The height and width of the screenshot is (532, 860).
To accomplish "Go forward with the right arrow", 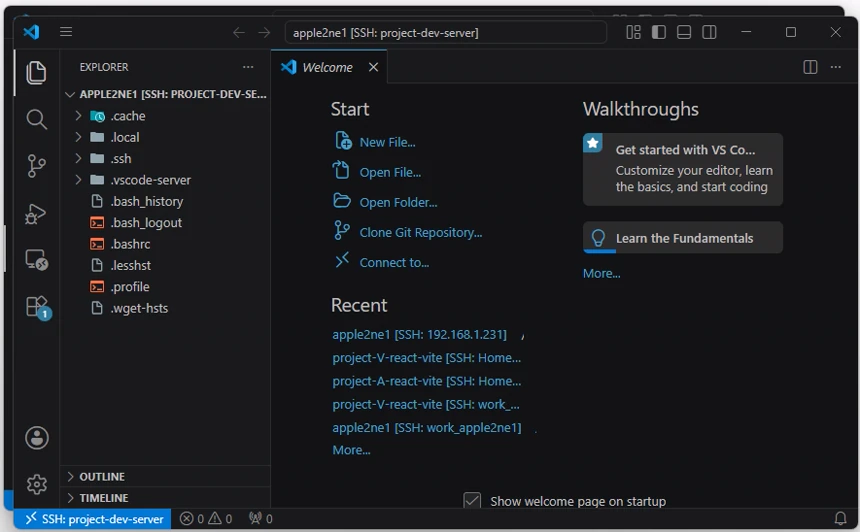I will click(x=264, y=33).
